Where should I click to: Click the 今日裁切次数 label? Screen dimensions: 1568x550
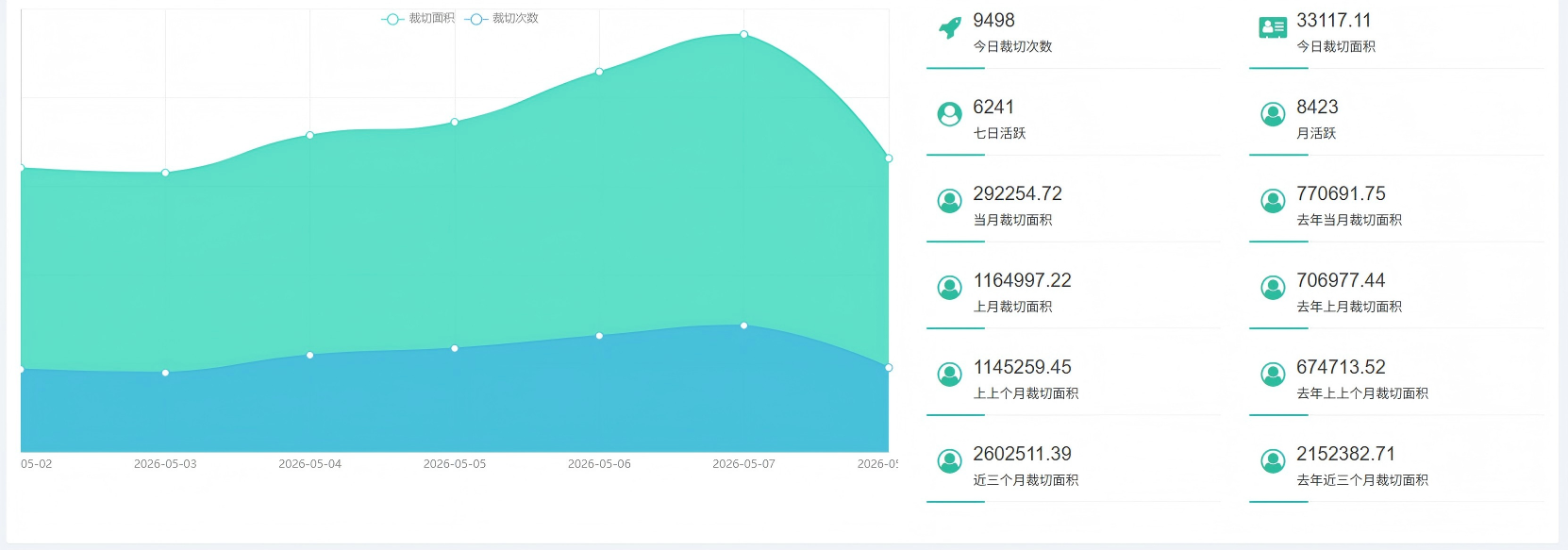tap(1012, 46)
